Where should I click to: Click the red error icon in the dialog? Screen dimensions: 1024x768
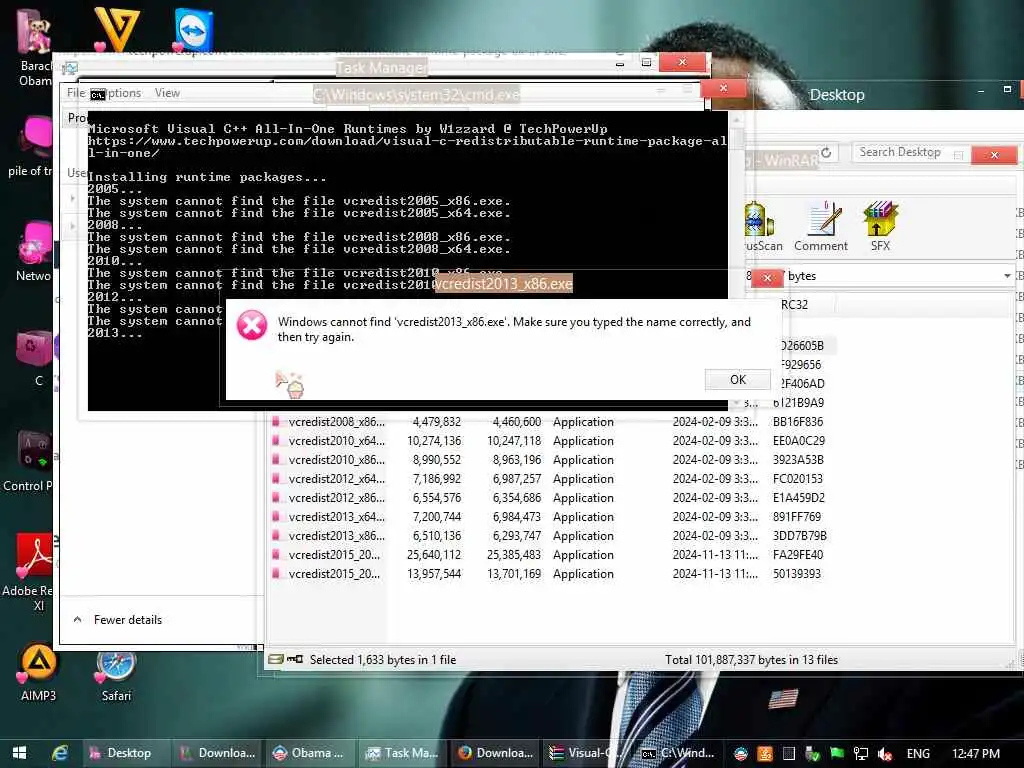251,325
